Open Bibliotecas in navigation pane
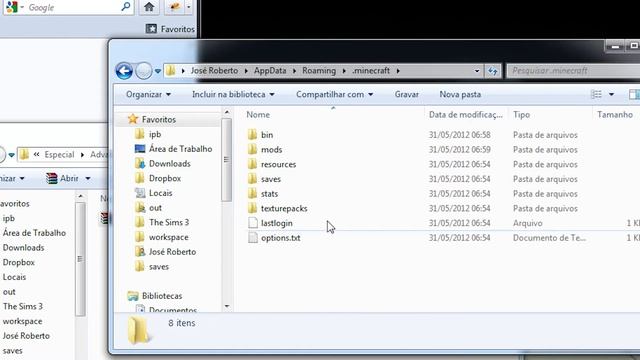The image size is (640, 360). pyautogui.click(x=162, y=296)
